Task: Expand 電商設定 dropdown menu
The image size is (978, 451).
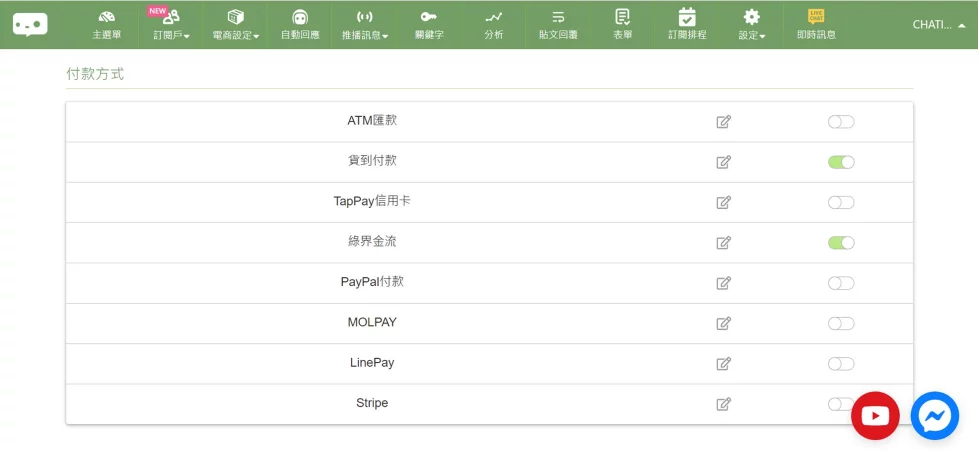Action: click(236, 25)
